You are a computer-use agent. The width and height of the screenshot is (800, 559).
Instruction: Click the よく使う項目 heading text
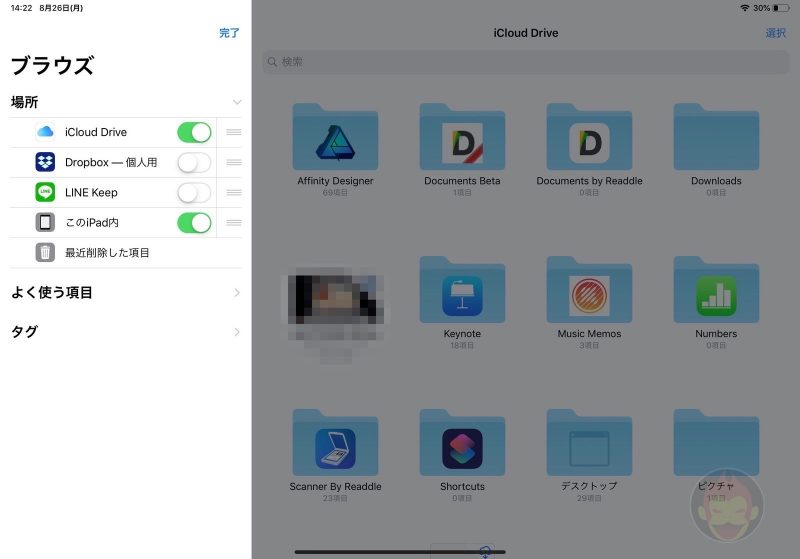coord(52,293)
